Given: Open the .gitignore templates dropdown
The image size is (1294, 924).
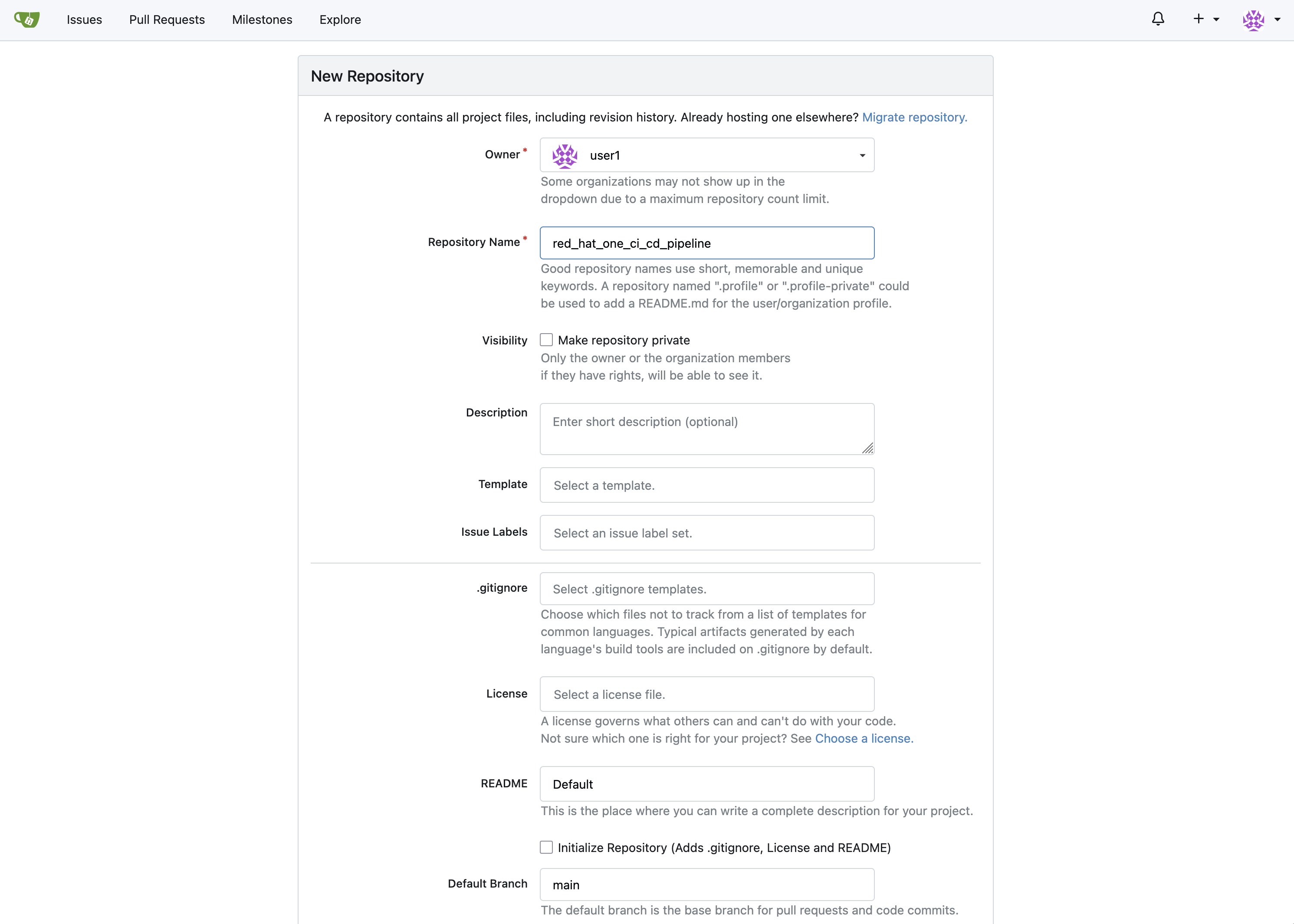Looking at the screenshot, I should [707, 588].
